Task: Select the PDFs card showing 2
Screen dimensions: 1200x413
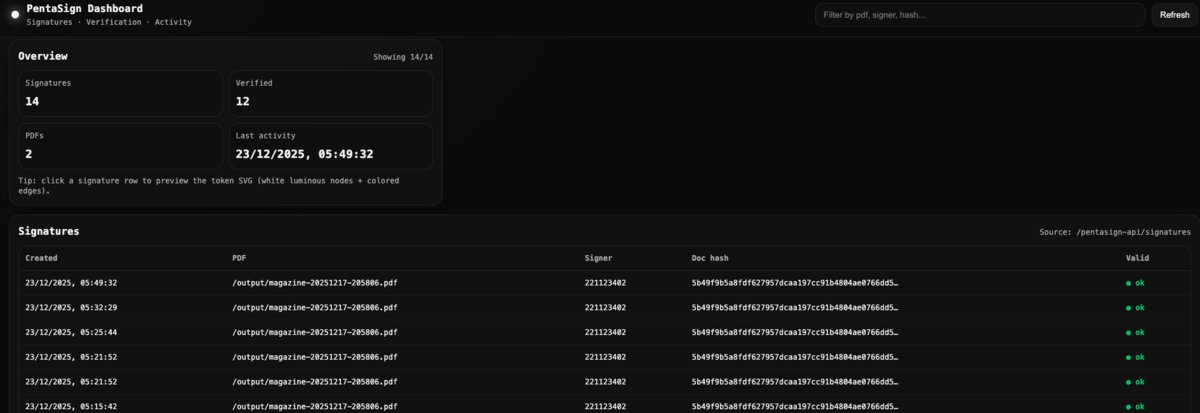Action: (120, 146)
